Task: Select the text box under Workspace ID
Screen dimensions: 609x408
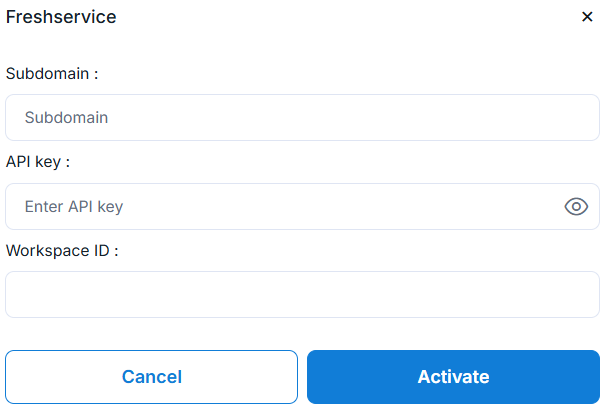Action: point(302,295)
